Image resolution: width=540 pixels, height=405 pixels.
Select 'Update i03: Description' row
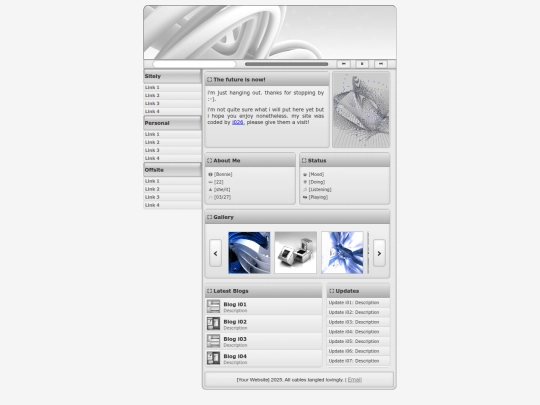pos(358,322)
